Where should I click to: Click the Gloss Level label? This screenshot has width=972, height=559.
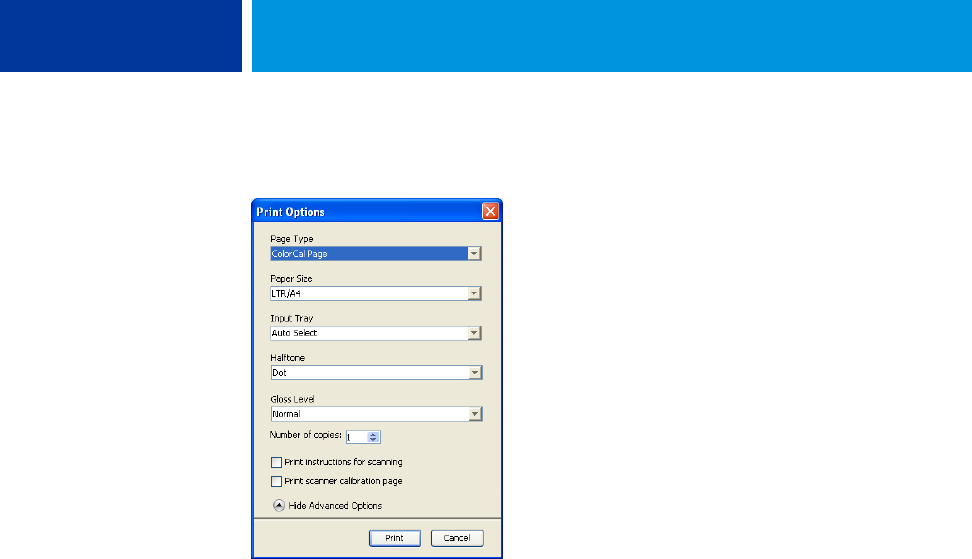[x=293, y=399]
